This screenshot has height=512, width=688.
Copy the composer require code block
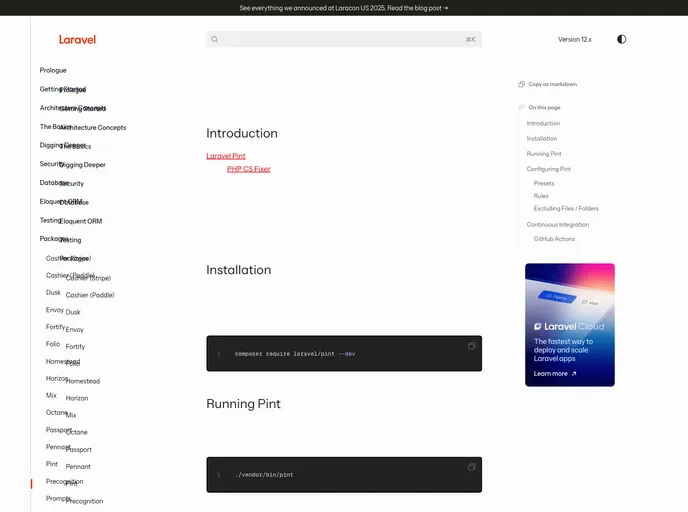(x=472, y=346)
